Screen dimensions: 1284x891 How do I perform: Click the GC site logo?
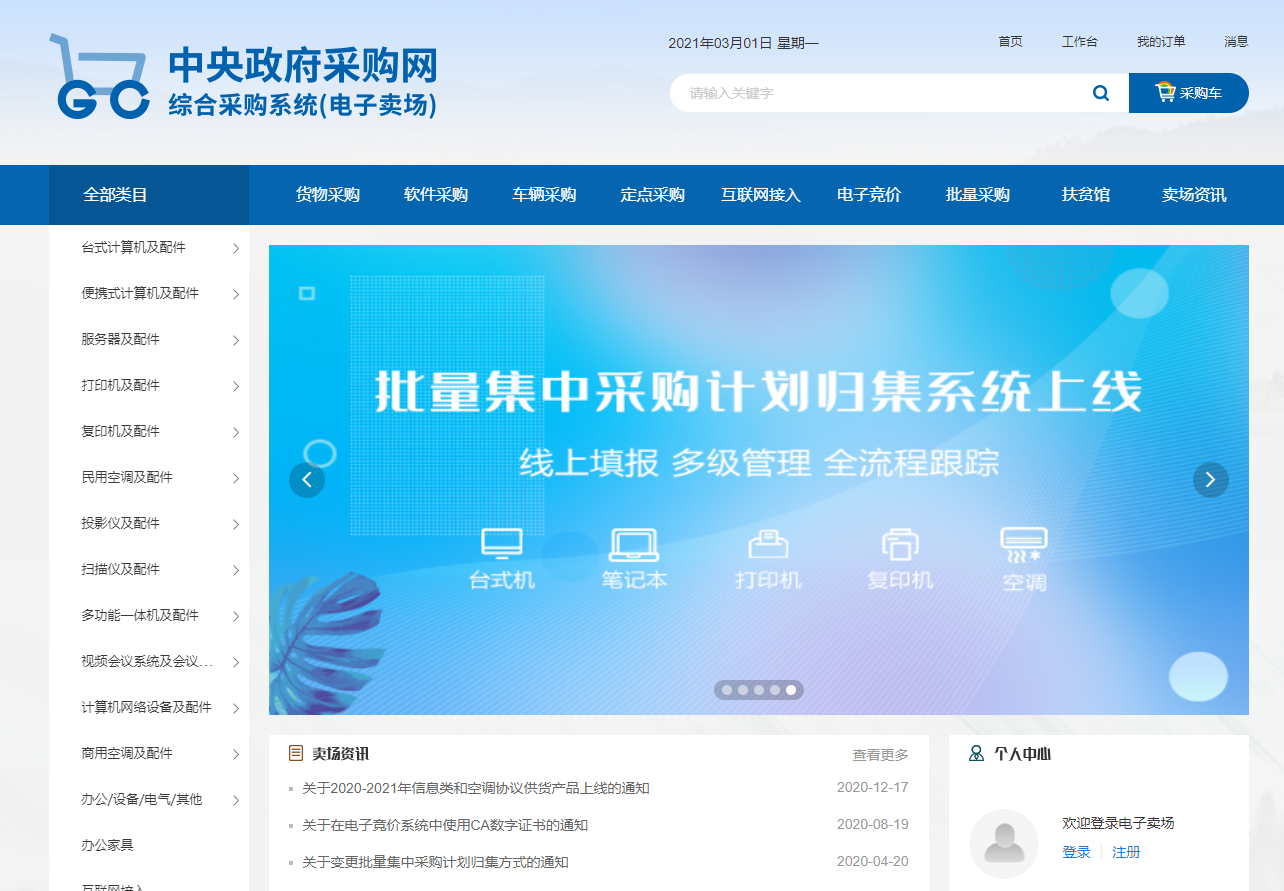click(x=100, y=77)
